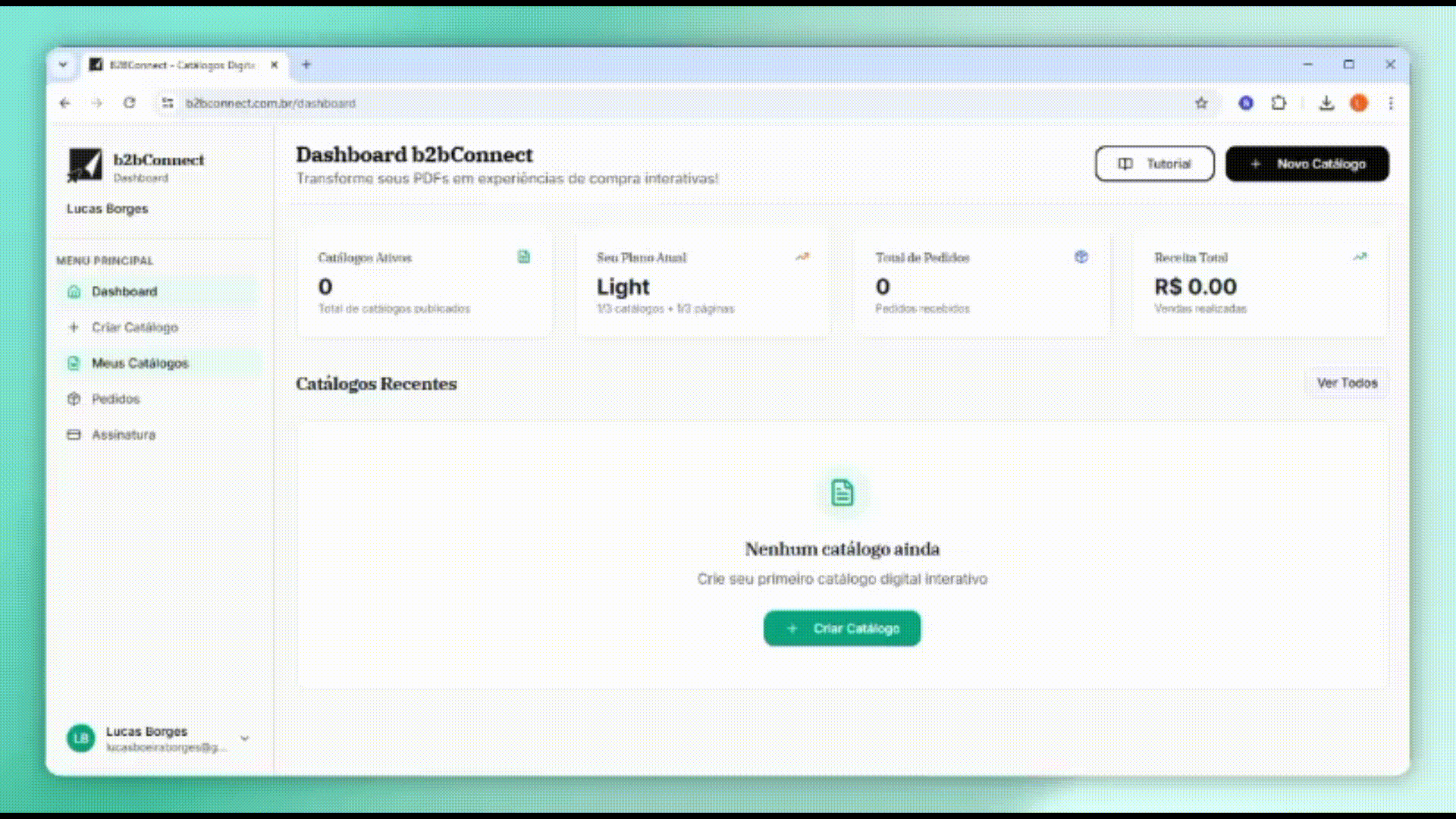Click the document icon beside Meus Catálogos

click(x=74, y=363)
